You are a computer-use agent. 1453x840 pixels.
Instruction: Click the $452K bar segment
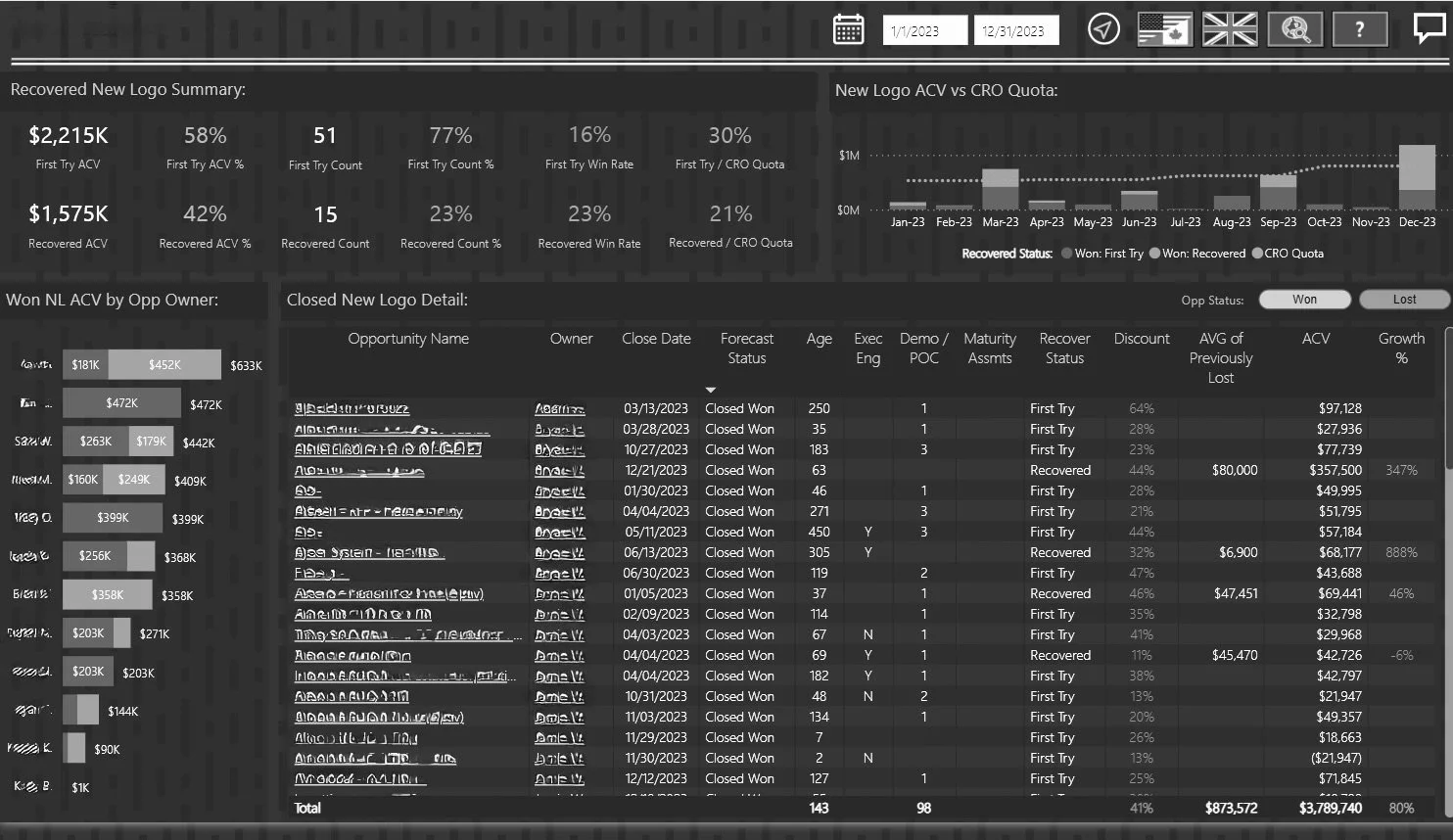pos(164,365)
